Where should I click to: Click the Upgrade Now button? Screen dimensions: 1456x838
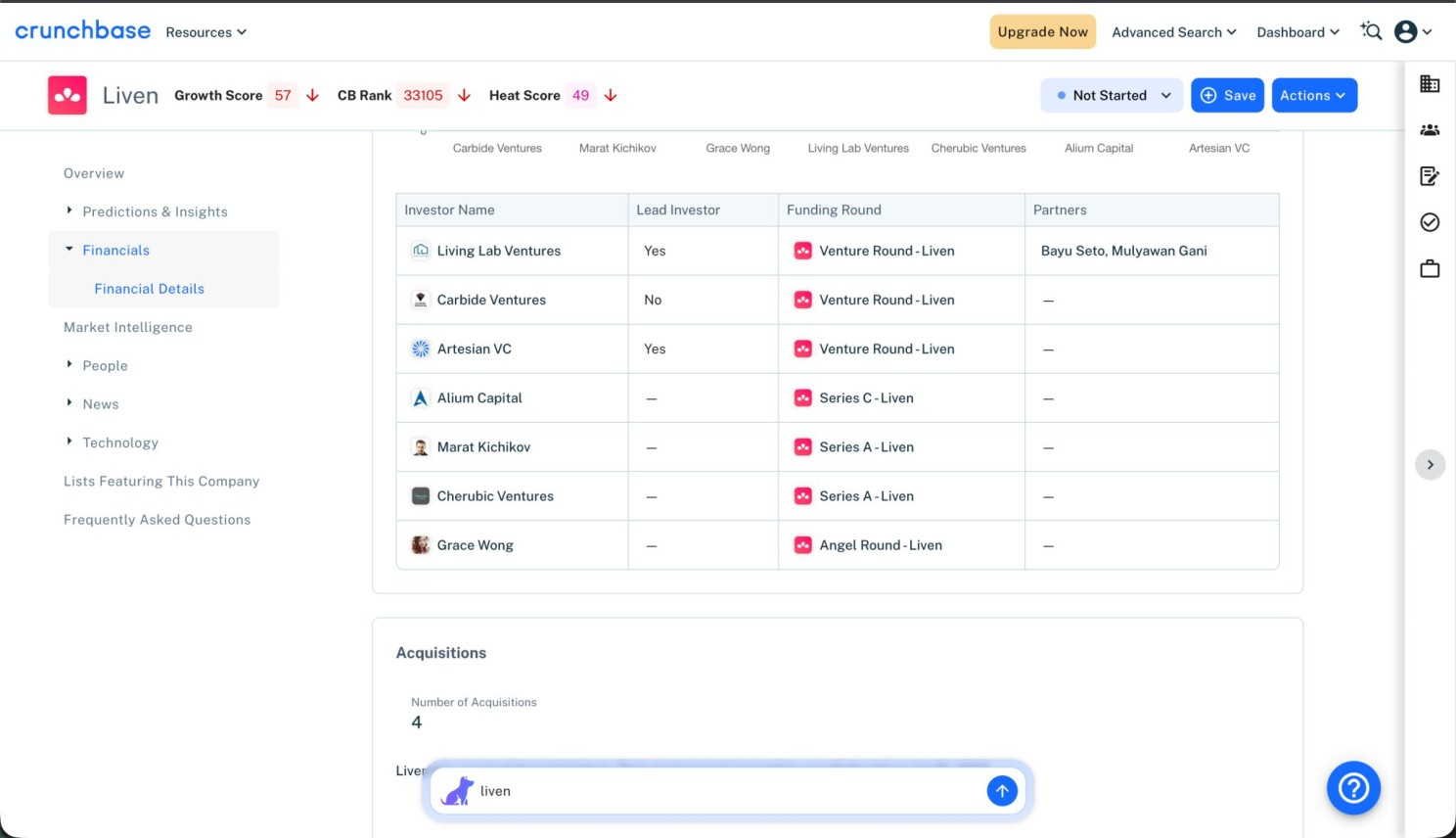(1042, 31)
